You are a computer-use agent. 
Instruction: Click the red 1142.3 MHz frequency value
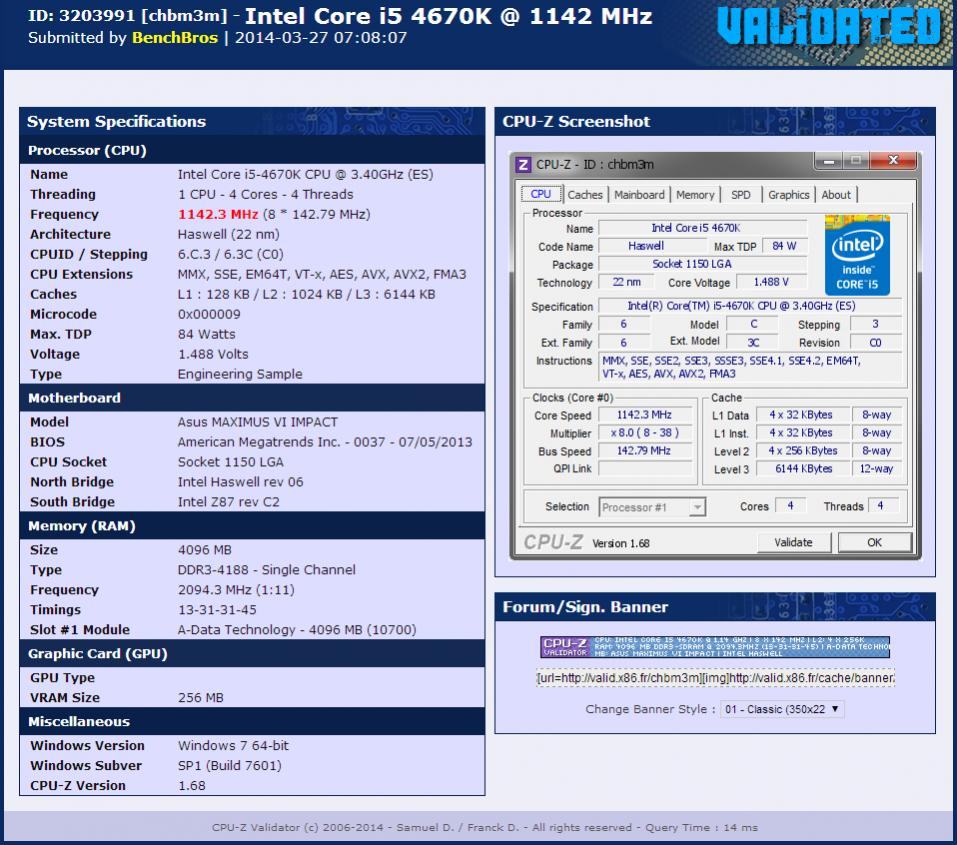click(218, 214)
